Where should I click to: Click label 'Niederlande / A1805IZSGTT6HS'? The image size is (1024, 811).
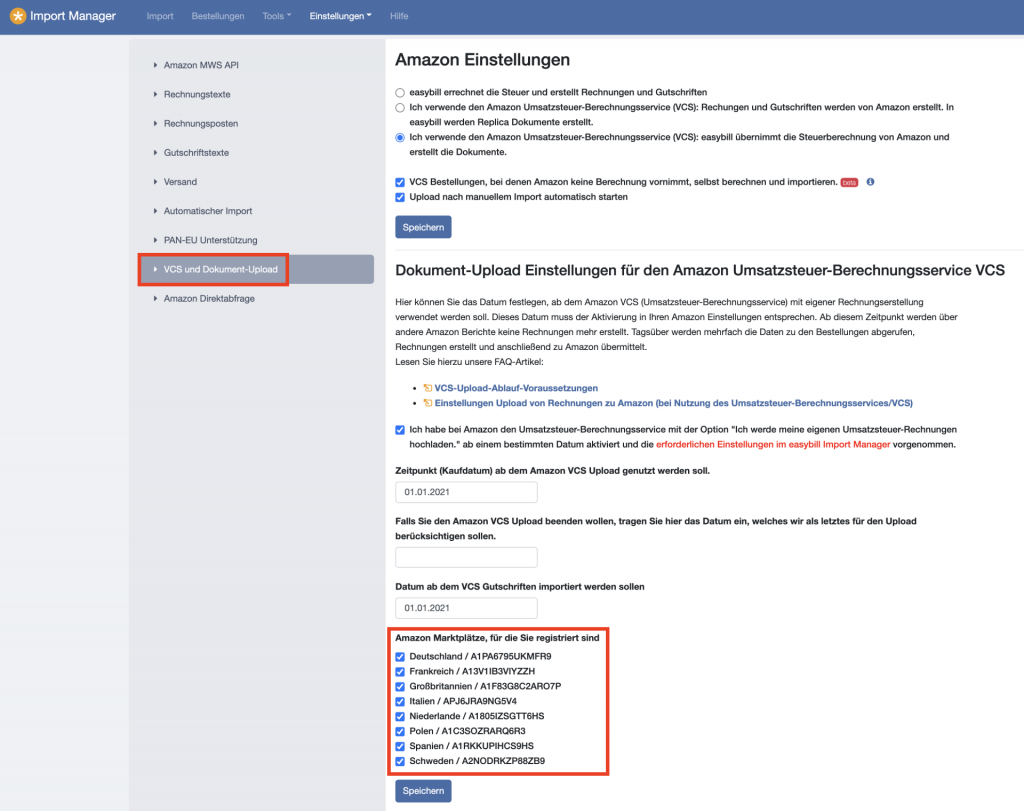(x=477, y=716)
